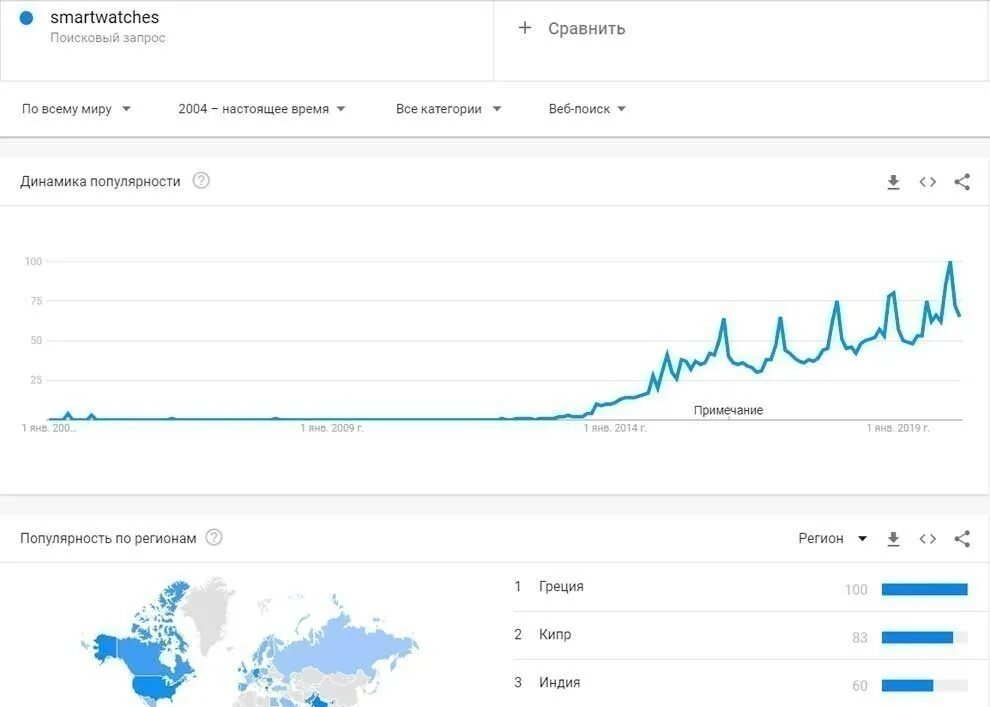990x707 pixels.
Task: Select the smartwatches search term field
Action: [246, 40]
